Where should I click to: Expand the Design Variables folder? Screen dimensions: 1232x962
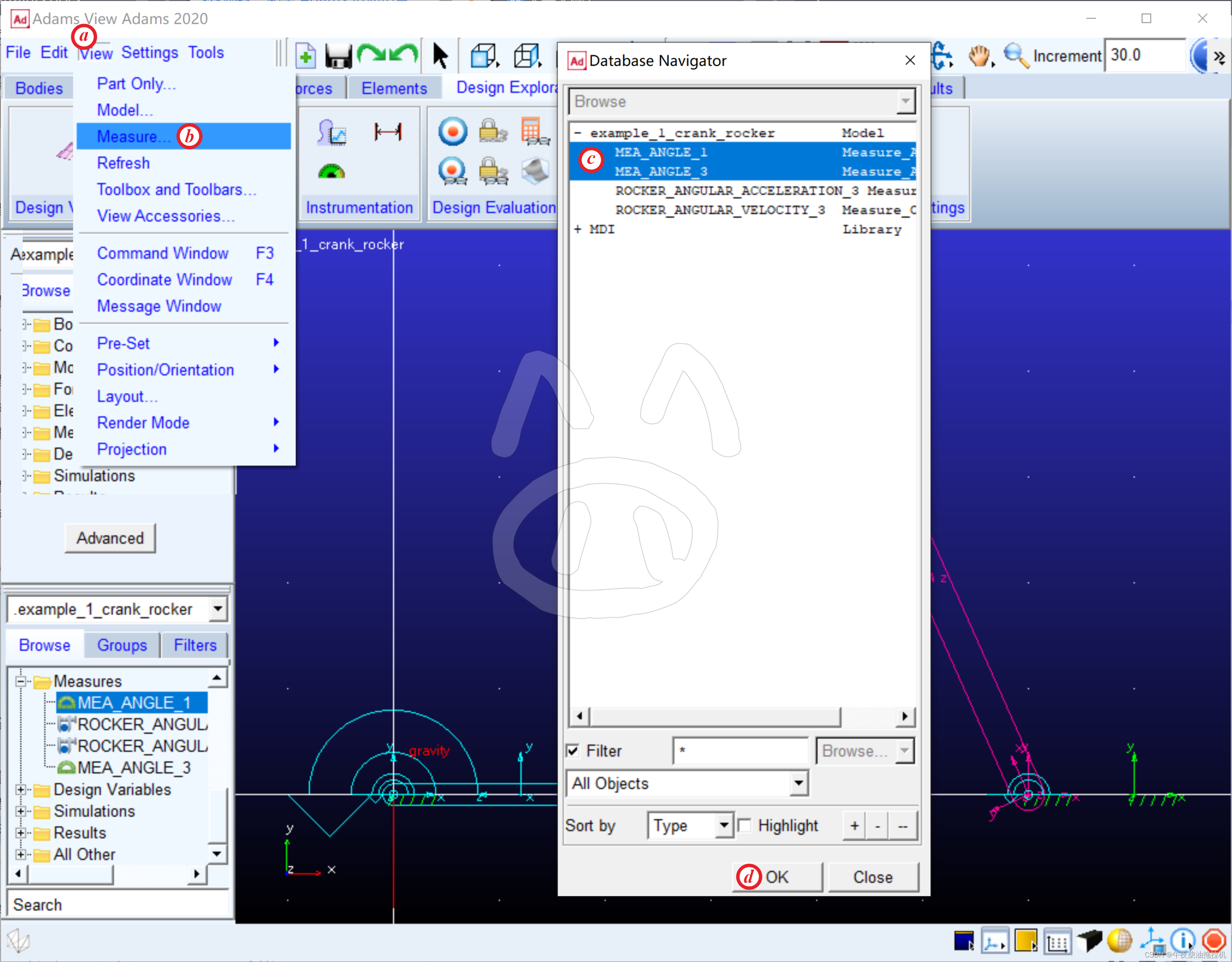[21, 789]
